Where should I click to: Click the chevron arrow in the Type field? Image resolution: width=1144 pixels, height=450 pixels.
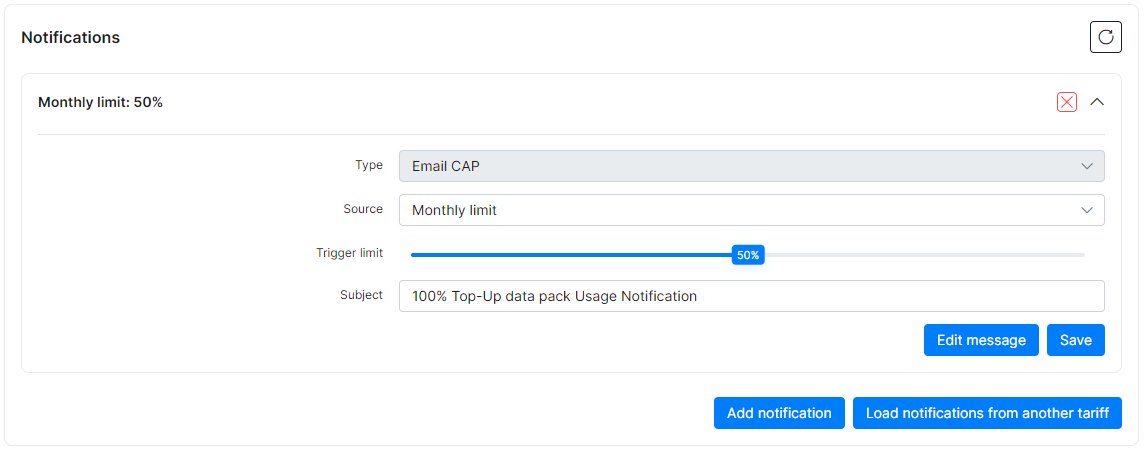[x=1087, y=166]
